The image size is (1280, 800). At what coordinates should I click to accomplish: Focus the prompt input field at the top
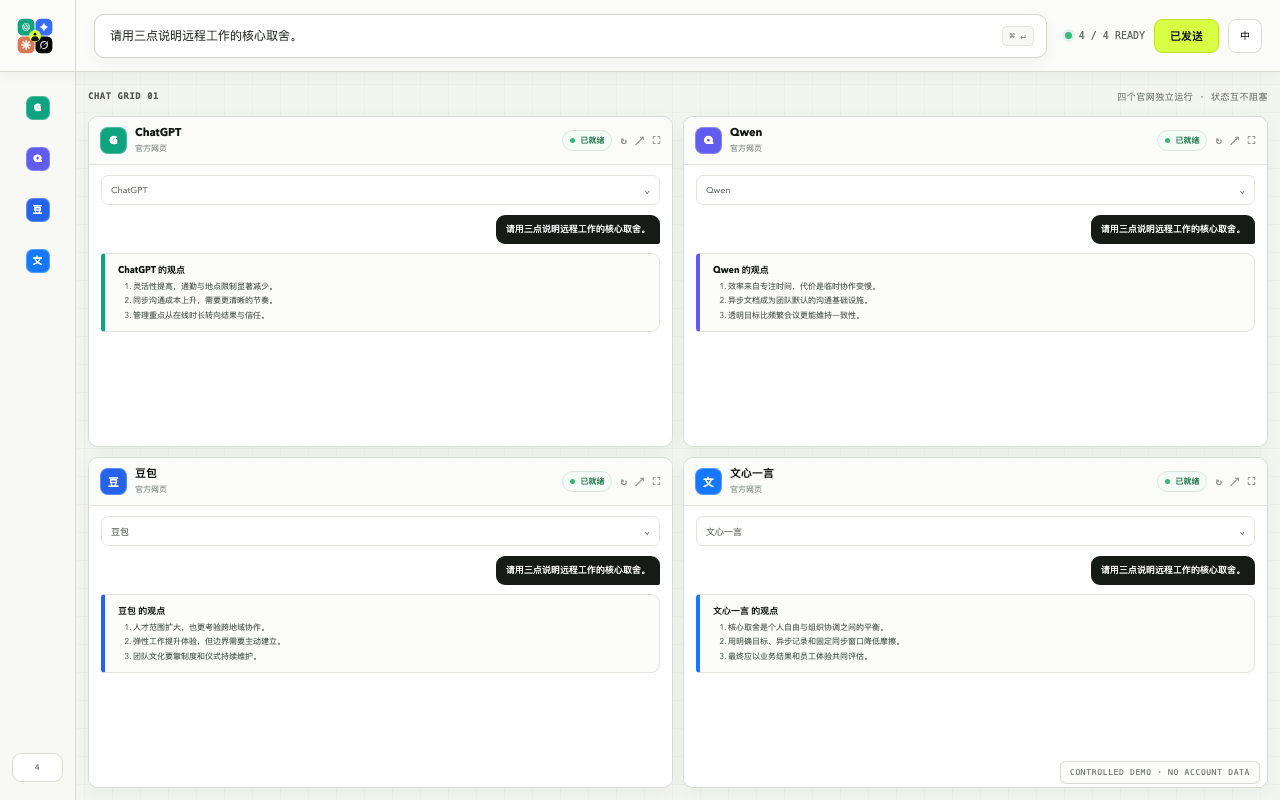(x=570, y=36)
